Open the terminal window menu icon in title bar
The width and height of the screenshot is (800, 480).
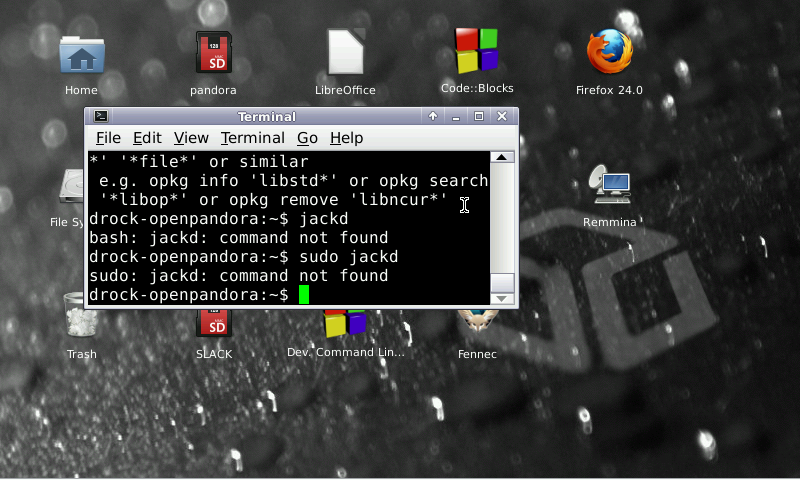click(101, 116)
